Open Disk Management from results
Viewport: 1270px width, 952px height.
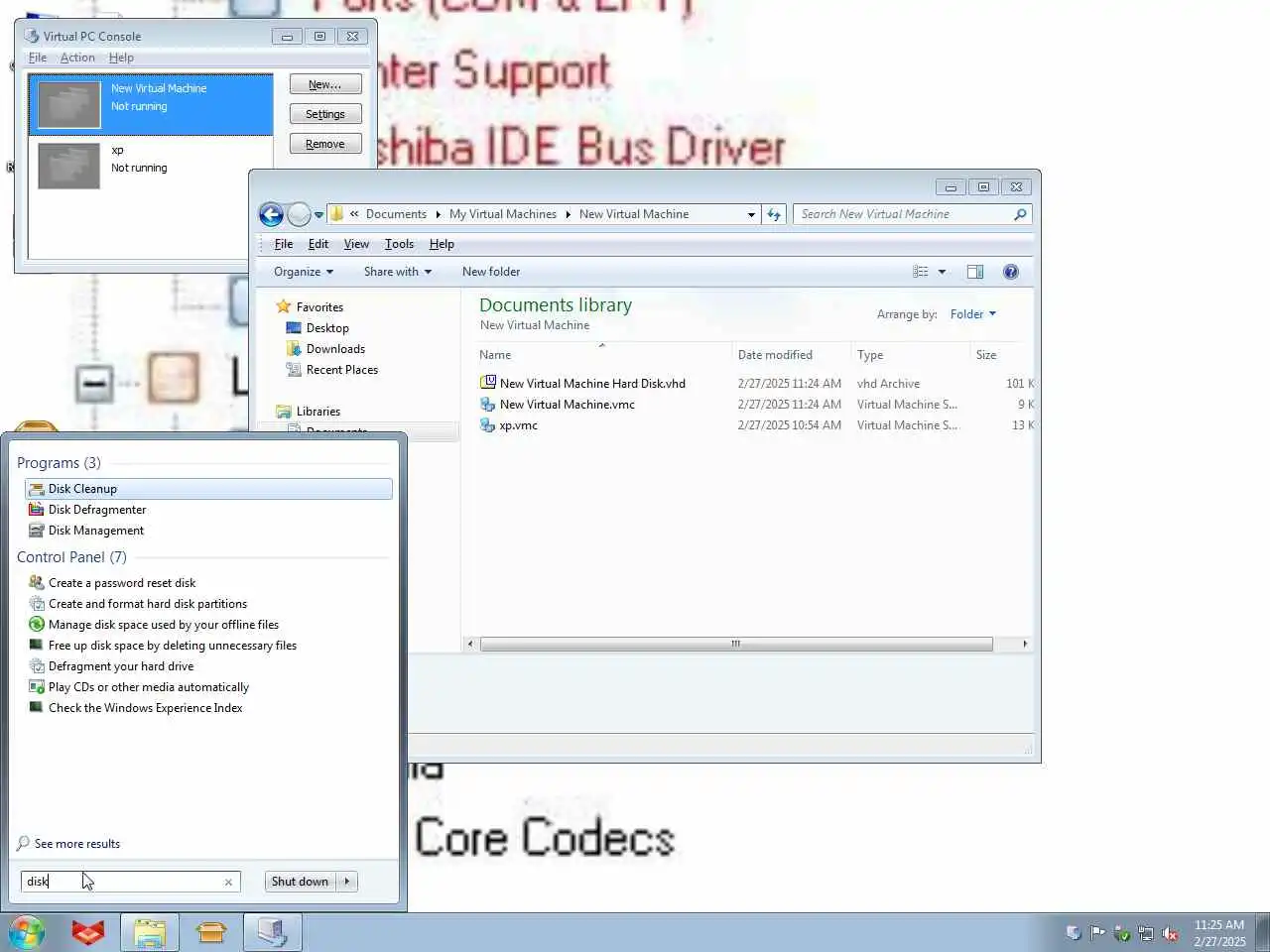pos(96,531)
